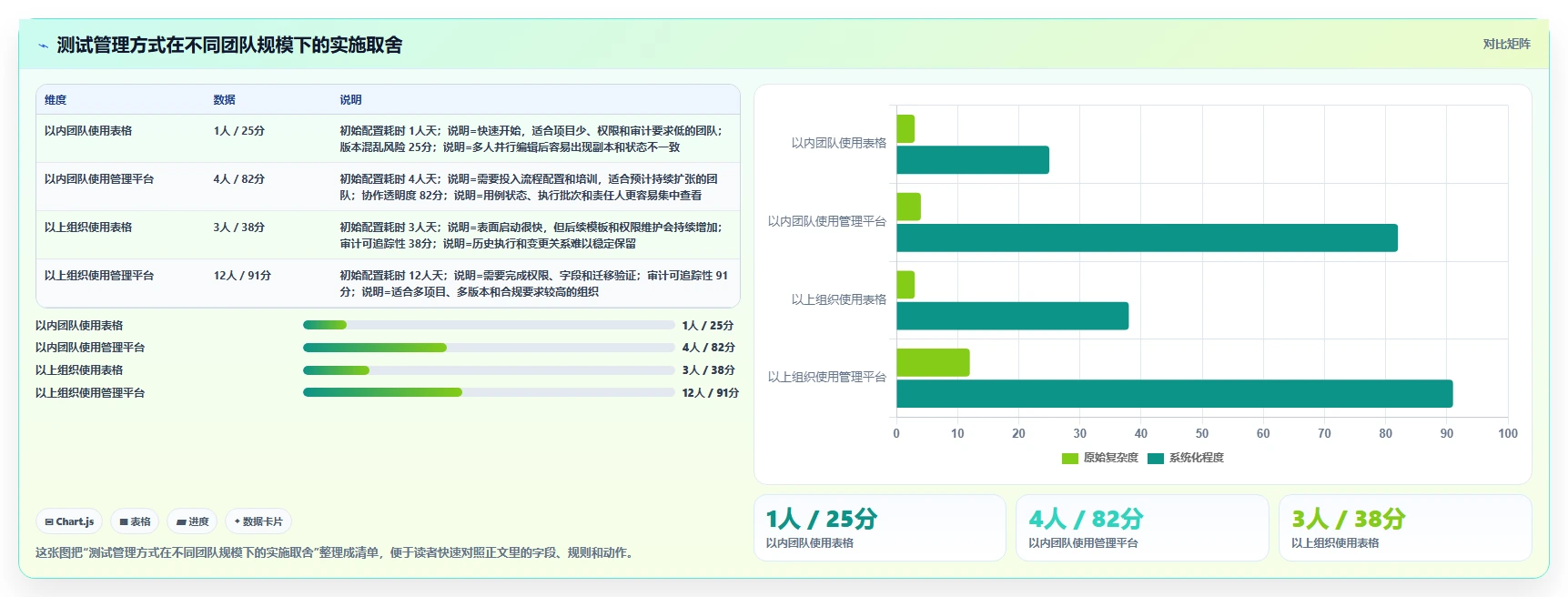Click the table row label 以上组织使用表格
This screenshot has height=597, width=1568.
[x=88, y=228]
